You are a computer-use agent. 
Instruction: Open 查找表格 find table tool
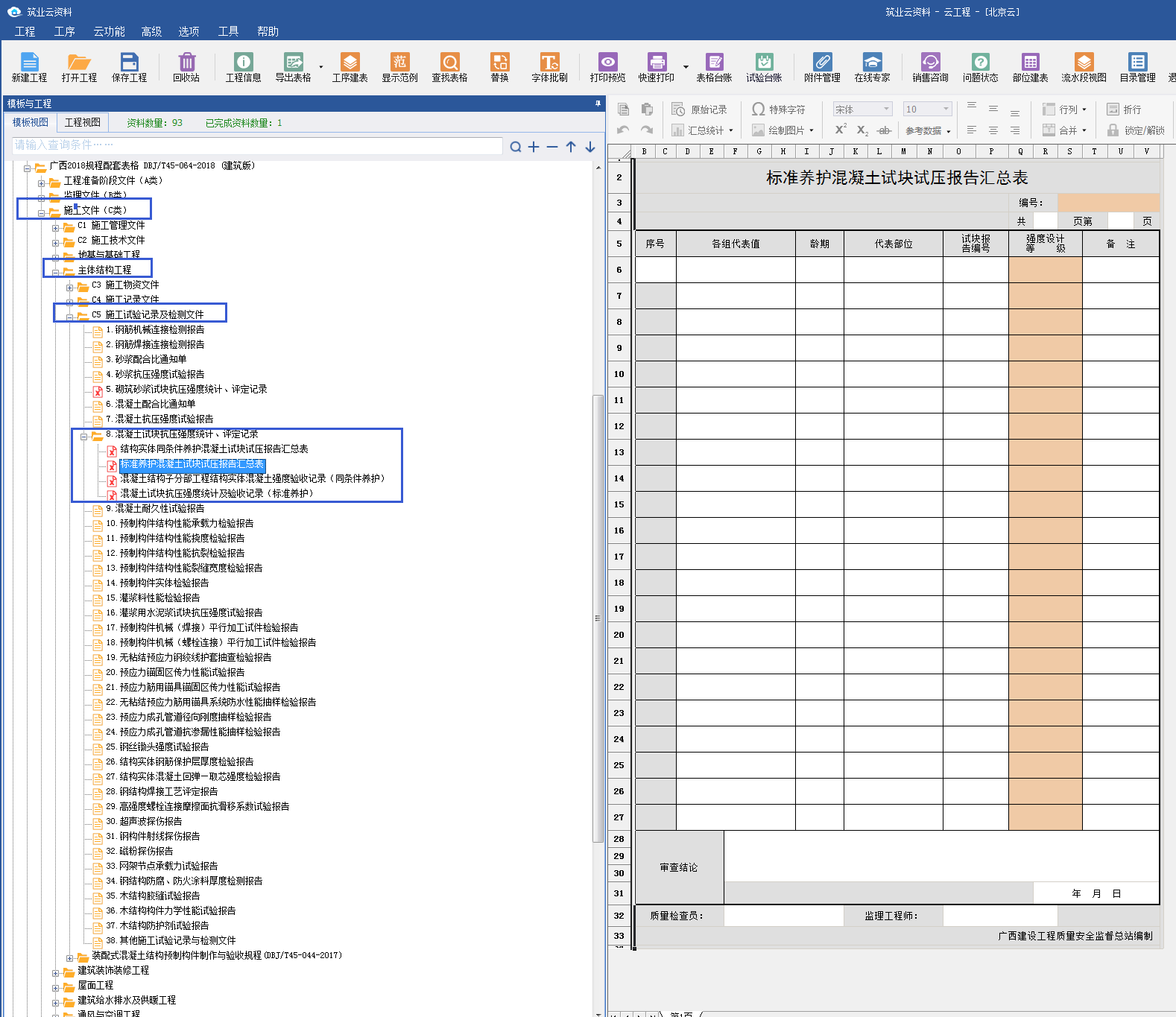[450, 67]
